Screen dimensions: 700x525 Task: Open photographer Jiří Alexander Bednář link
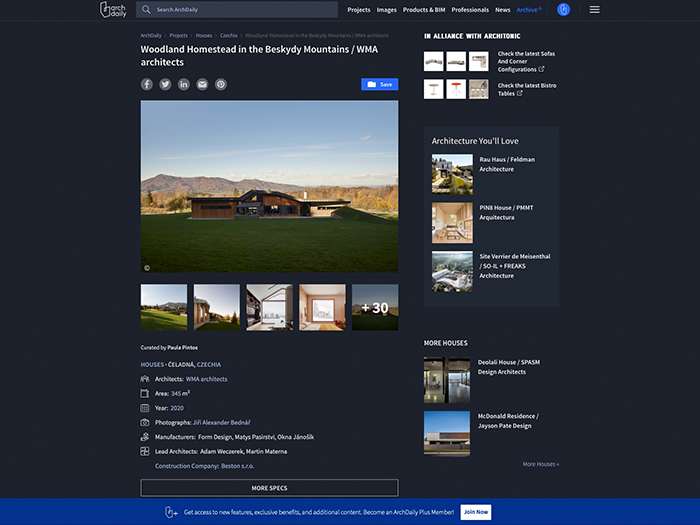click(221, 422)
